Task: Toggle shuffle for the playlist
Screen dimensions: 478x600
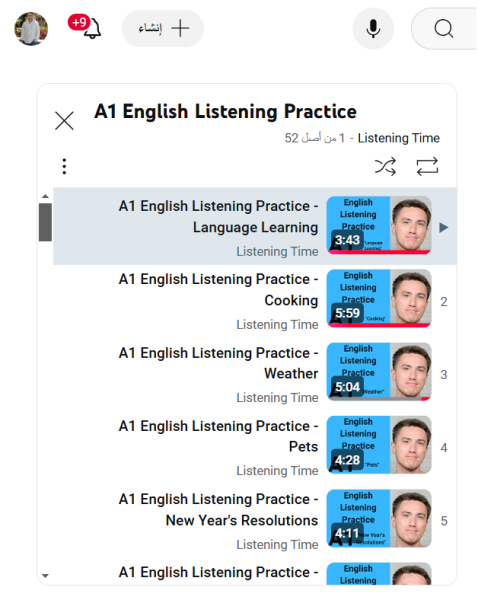Action: click(385, 167)
